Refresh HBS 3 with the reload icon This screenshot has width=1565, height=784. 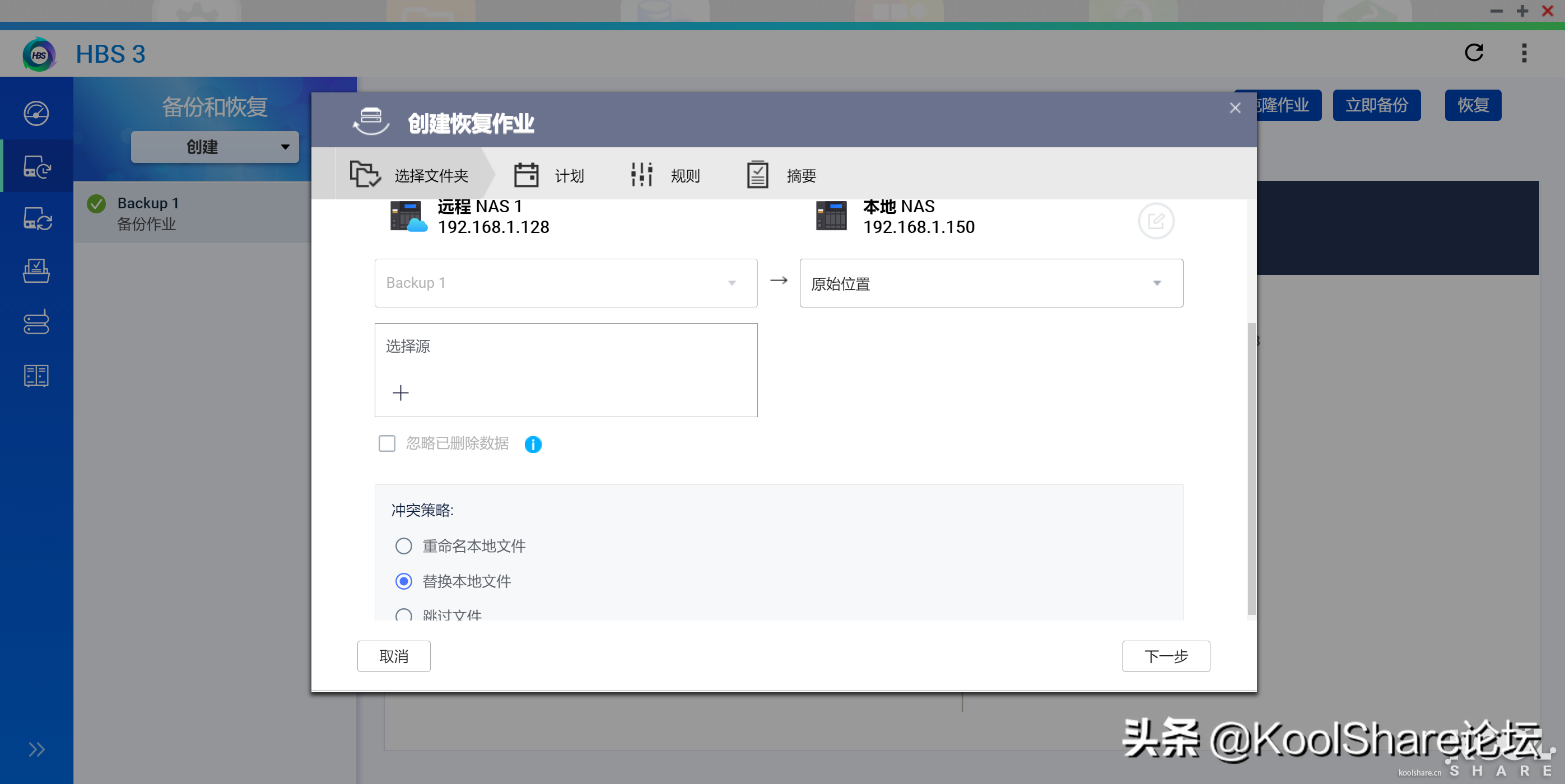(x=1474, y=53)
